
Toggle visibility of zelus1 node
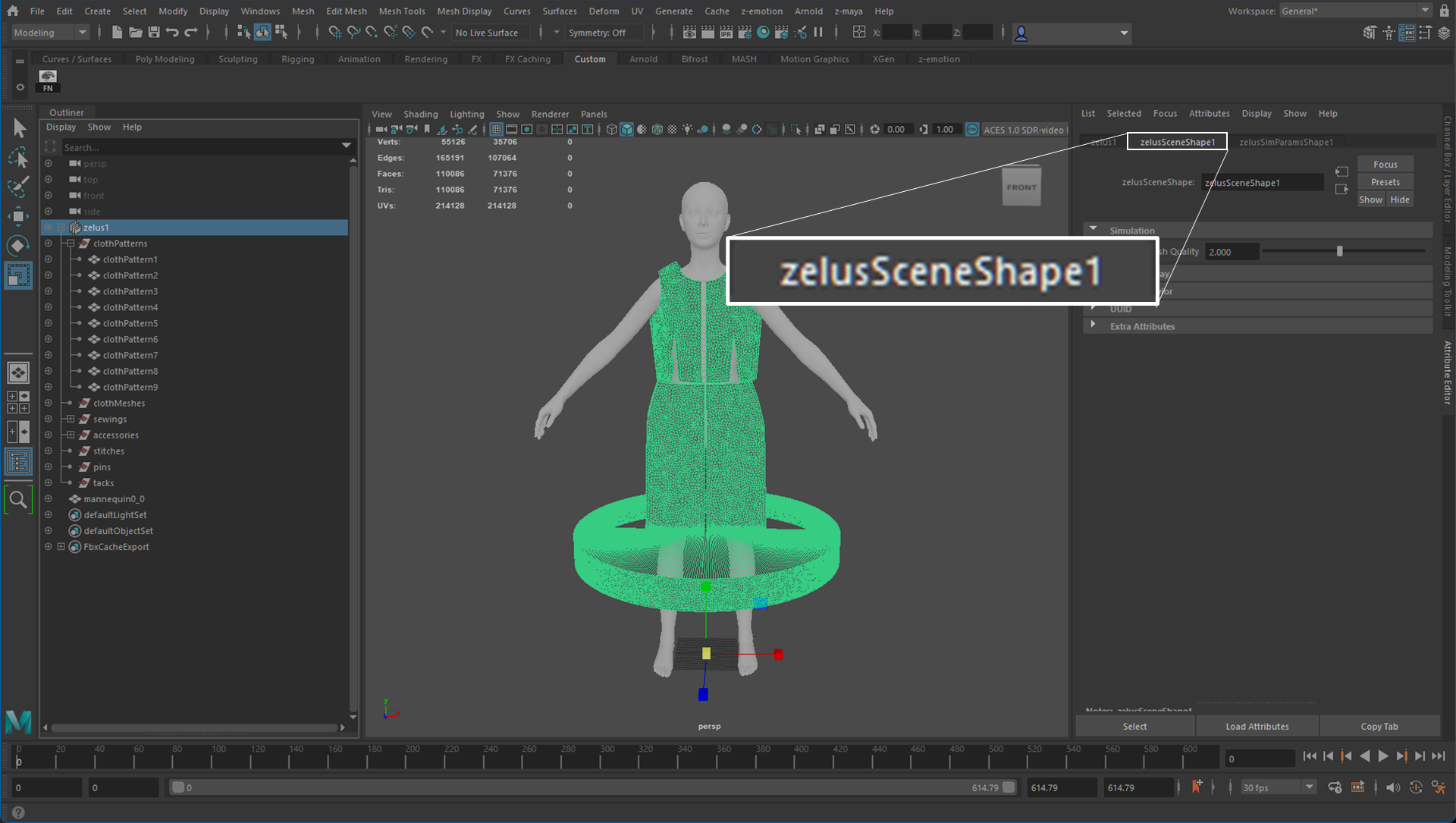49,228
